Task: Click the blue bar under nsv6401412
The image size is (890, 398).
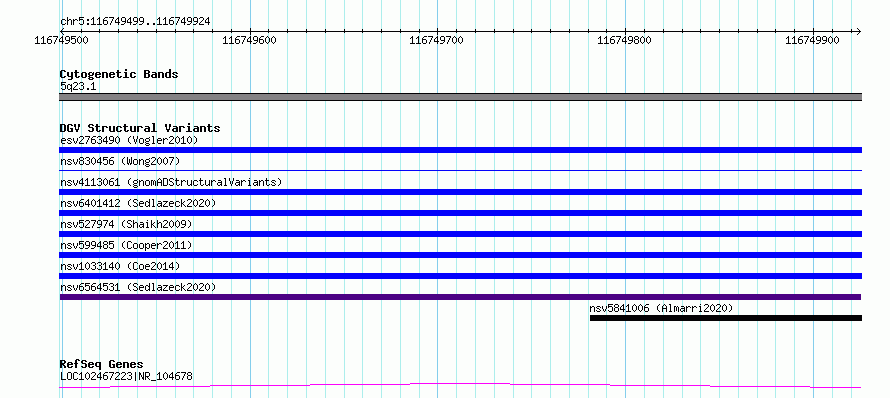Action: pyautogui.click(x=460, y=213)
